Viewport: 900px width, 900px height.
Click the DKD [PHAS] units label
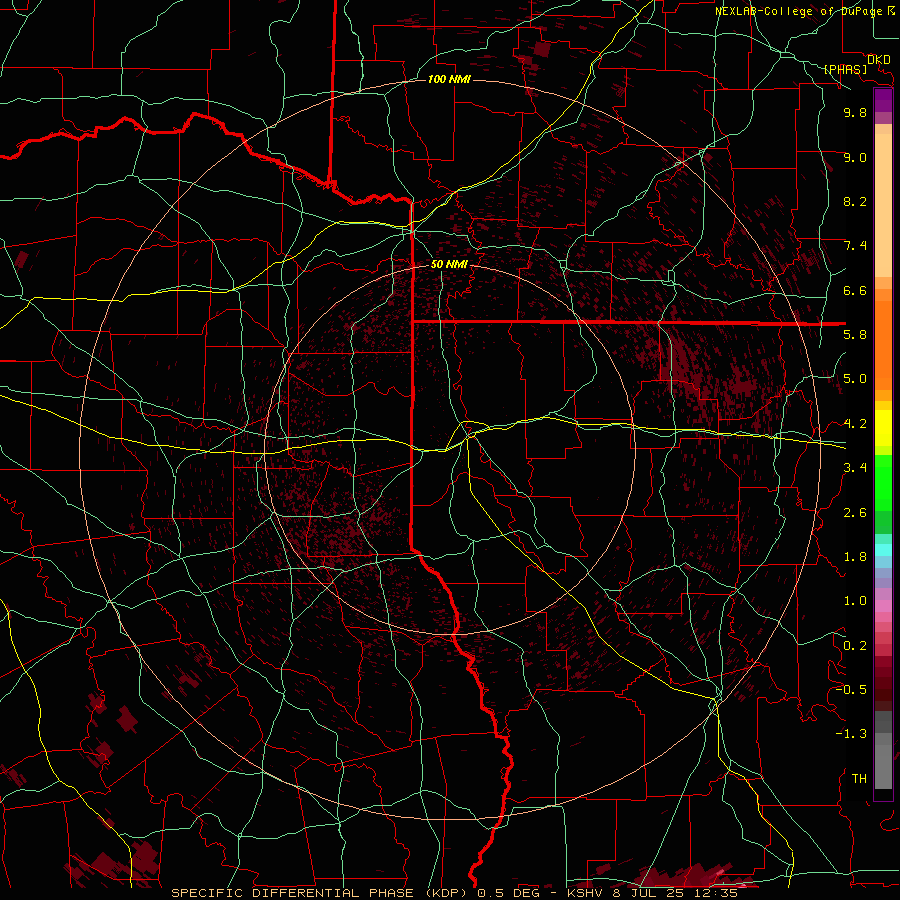(857, 65)
